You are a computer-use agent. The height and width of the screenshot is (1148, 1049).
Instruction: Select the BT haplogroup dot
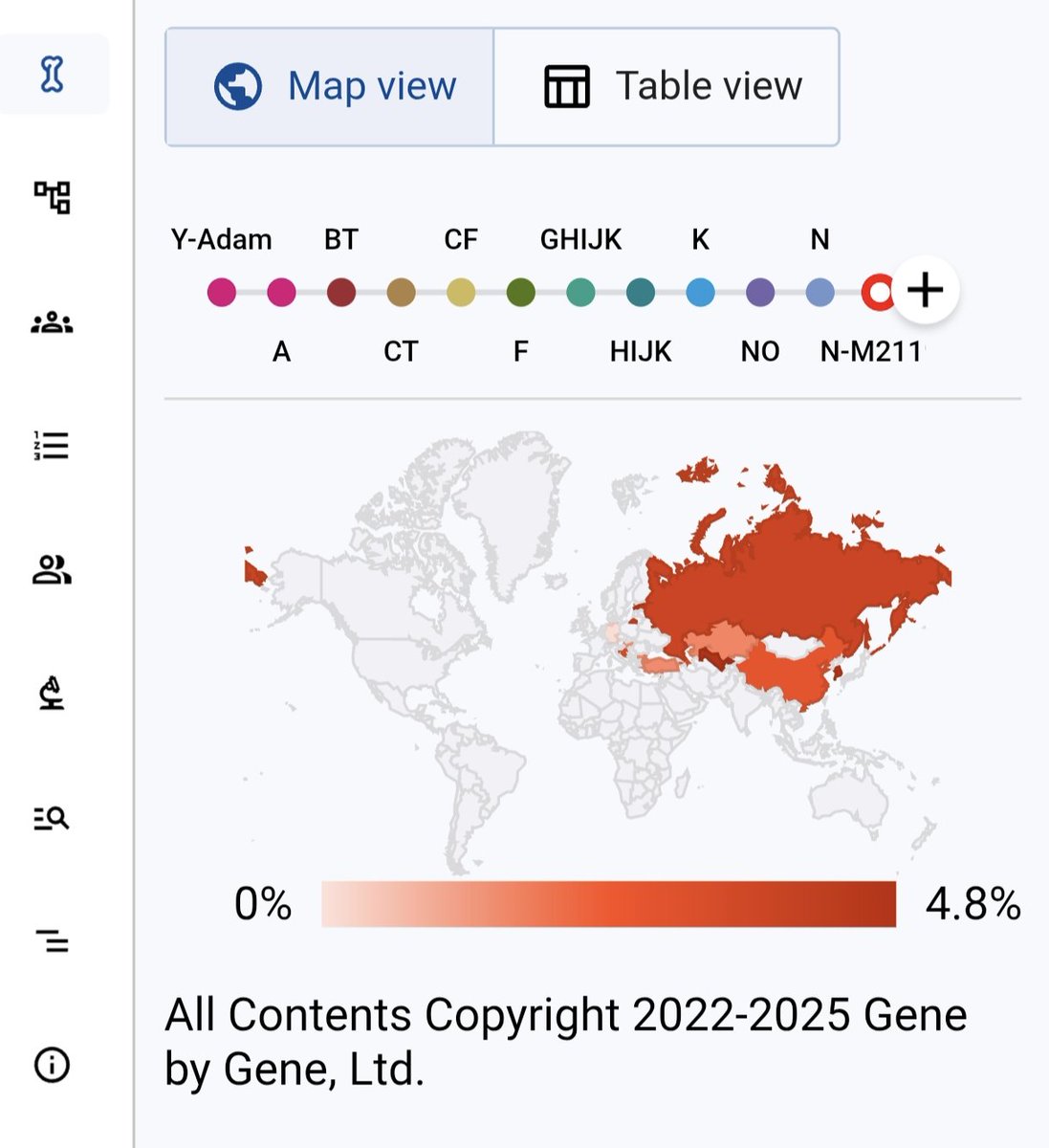[x=341, y=293]
